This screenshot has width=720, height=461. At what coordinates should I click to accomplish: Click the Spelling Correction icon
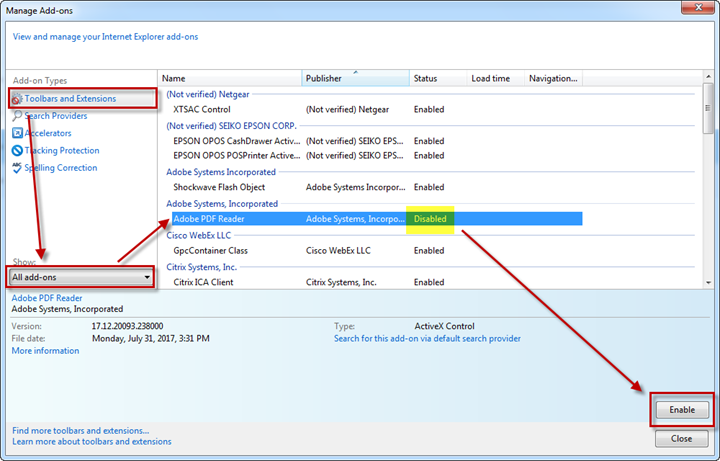point(17,168)
